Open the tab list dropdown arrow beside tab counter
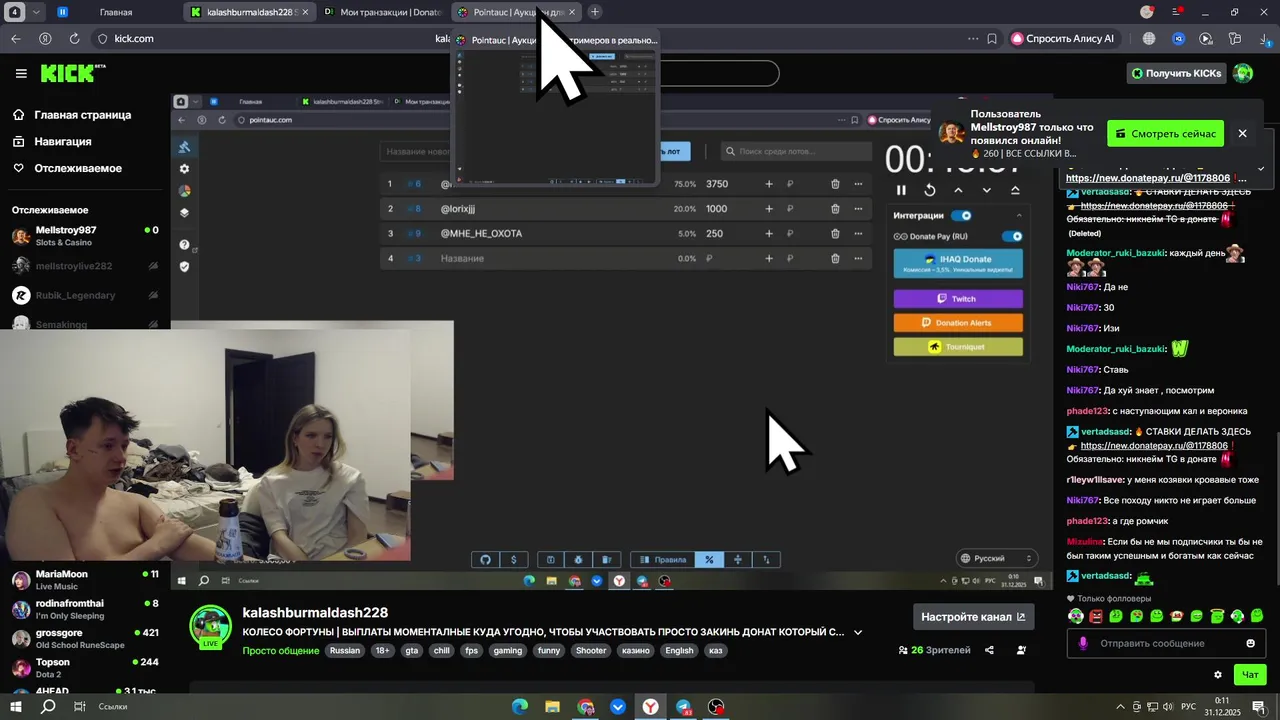Viewport: 1280px width, 720px height. [37, 12]
